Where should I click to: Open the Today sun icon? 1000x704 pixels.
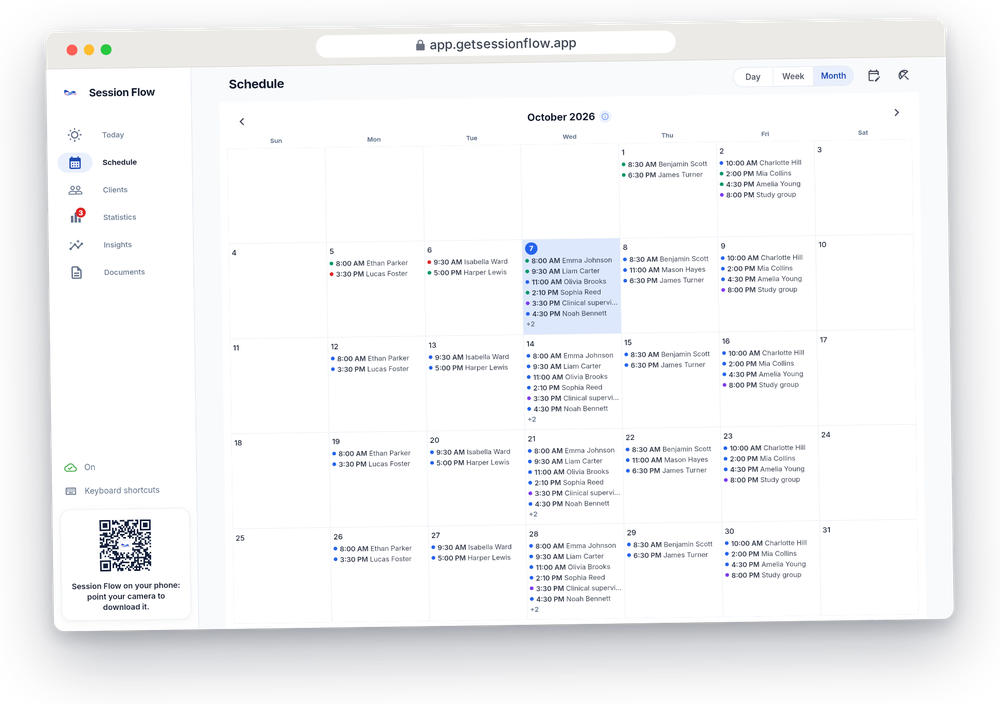click(x=75, y=135)
